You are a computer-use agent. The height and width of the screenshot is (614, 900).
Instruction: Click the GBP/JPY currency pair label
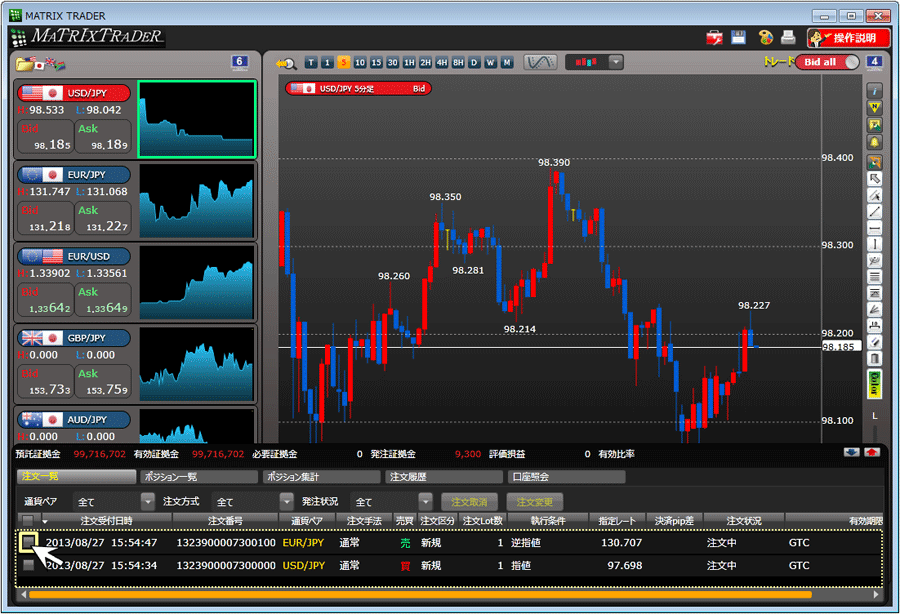tap(74, 338)
